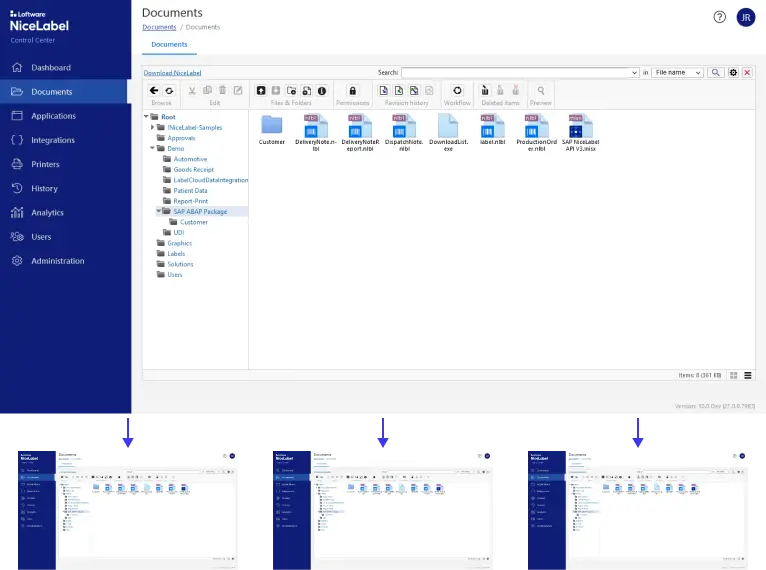Open the File name search filter dropdown

pyautogui.click(x=678, y=73)
